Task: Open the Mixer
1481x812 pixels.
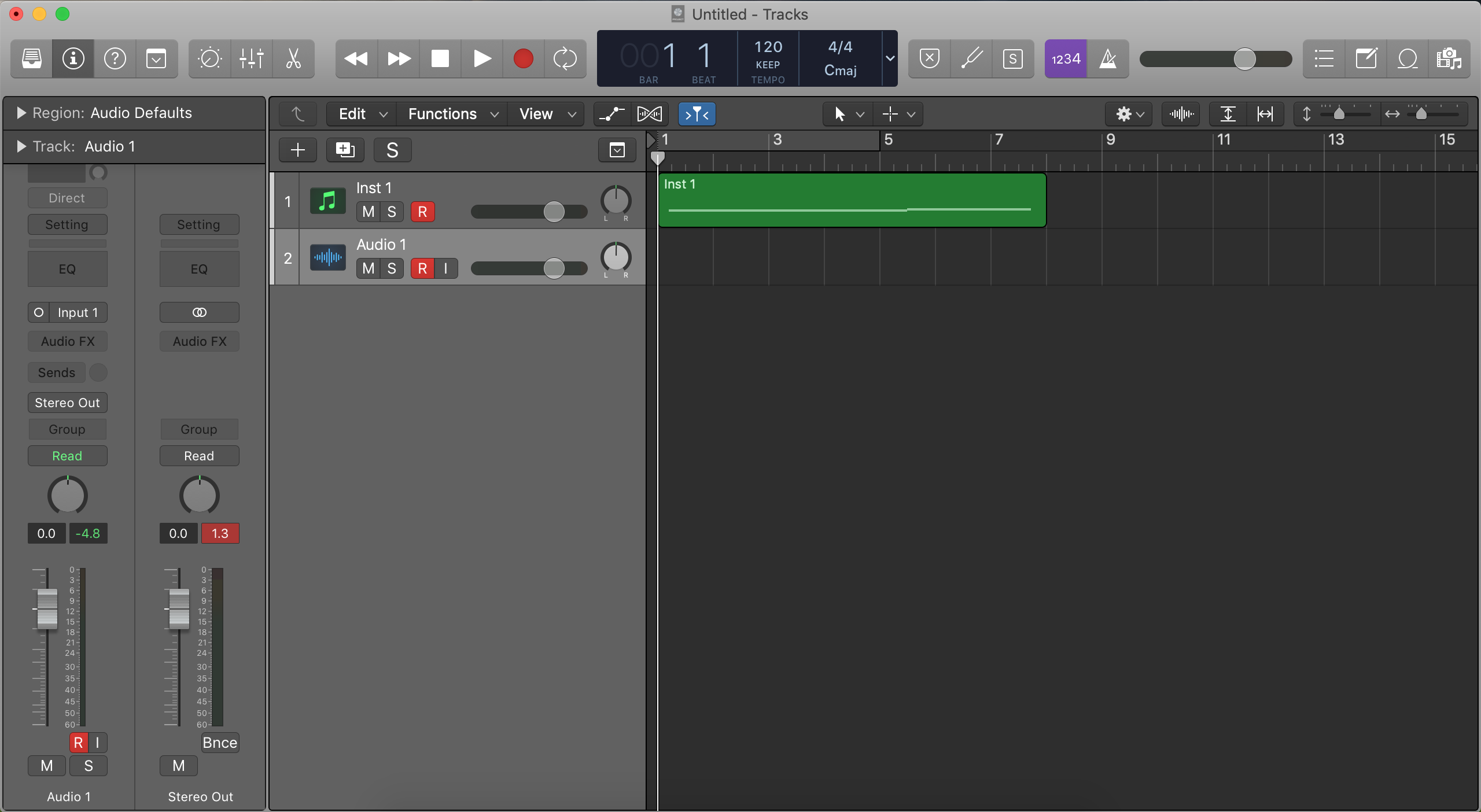Action: coord(252,58)
